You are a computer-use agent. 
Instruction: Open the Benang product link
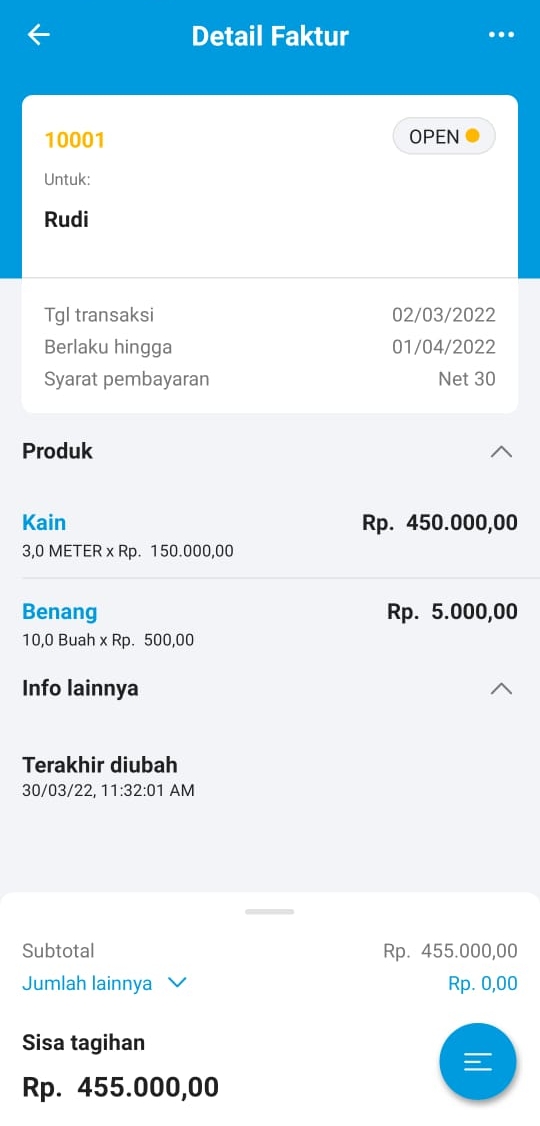(60, 612)
